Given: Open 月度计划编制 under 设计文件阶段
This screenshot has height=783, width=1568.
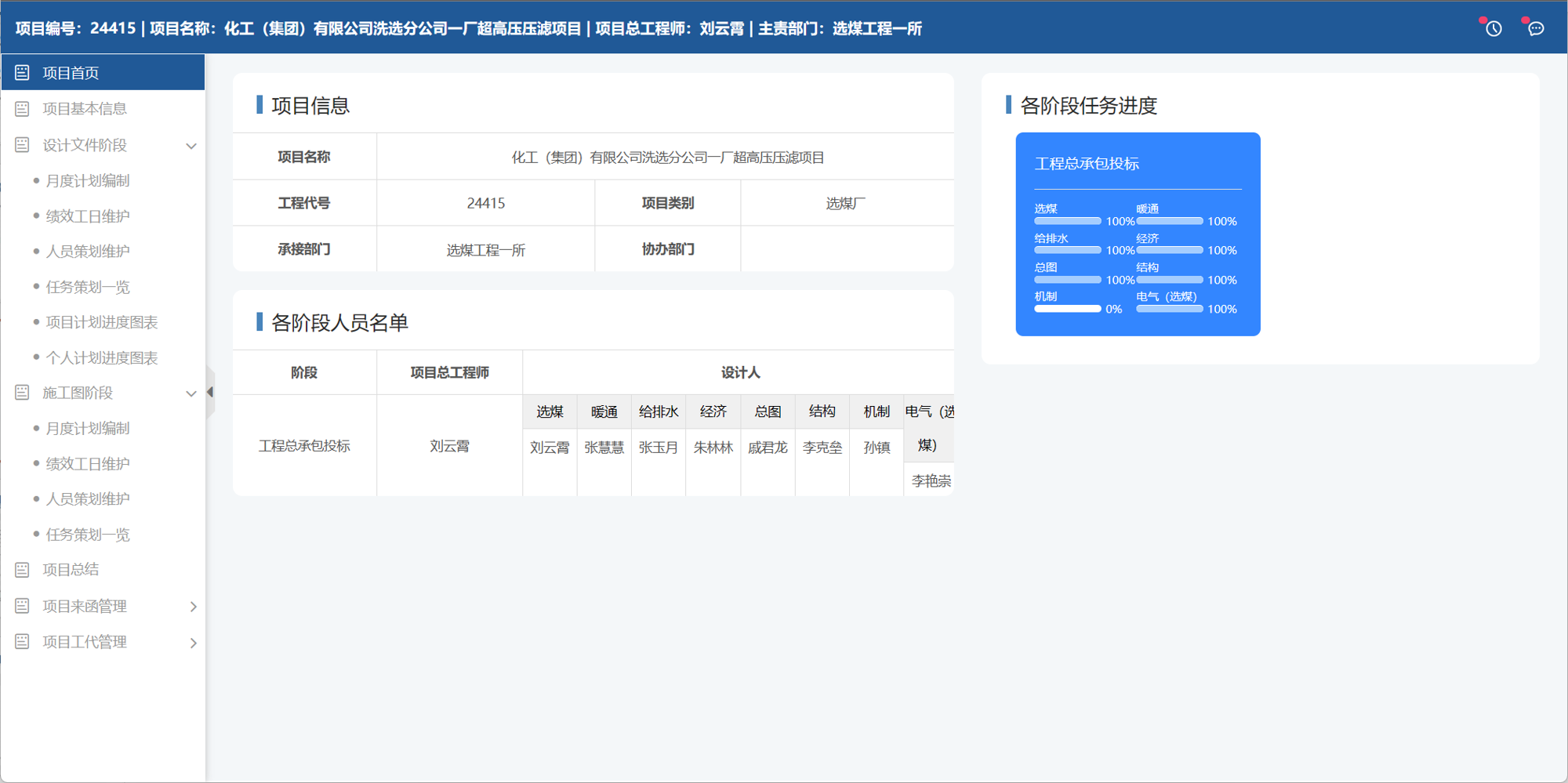Looking at the screenshot, I should tap(88, 181).
